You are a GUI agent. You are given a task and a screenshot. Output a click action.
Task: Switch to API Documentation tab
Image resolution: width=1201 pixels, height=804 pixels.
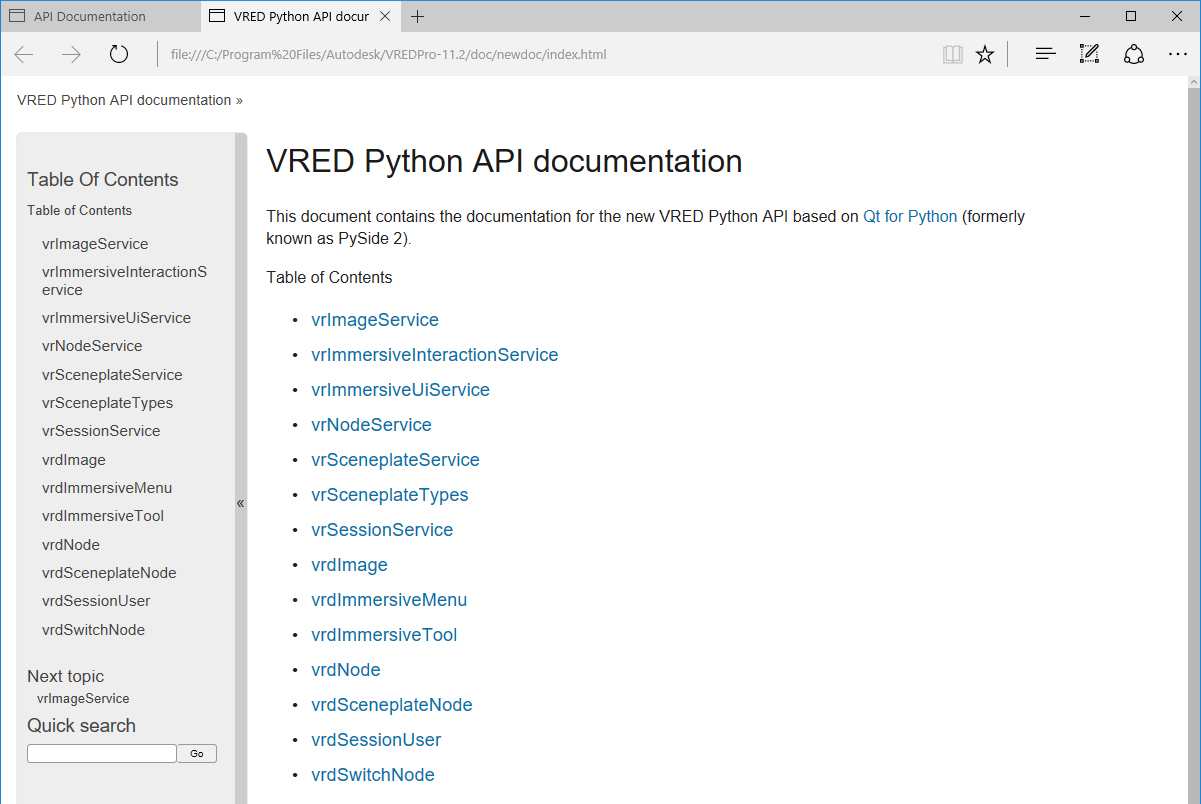coord(90,16)
